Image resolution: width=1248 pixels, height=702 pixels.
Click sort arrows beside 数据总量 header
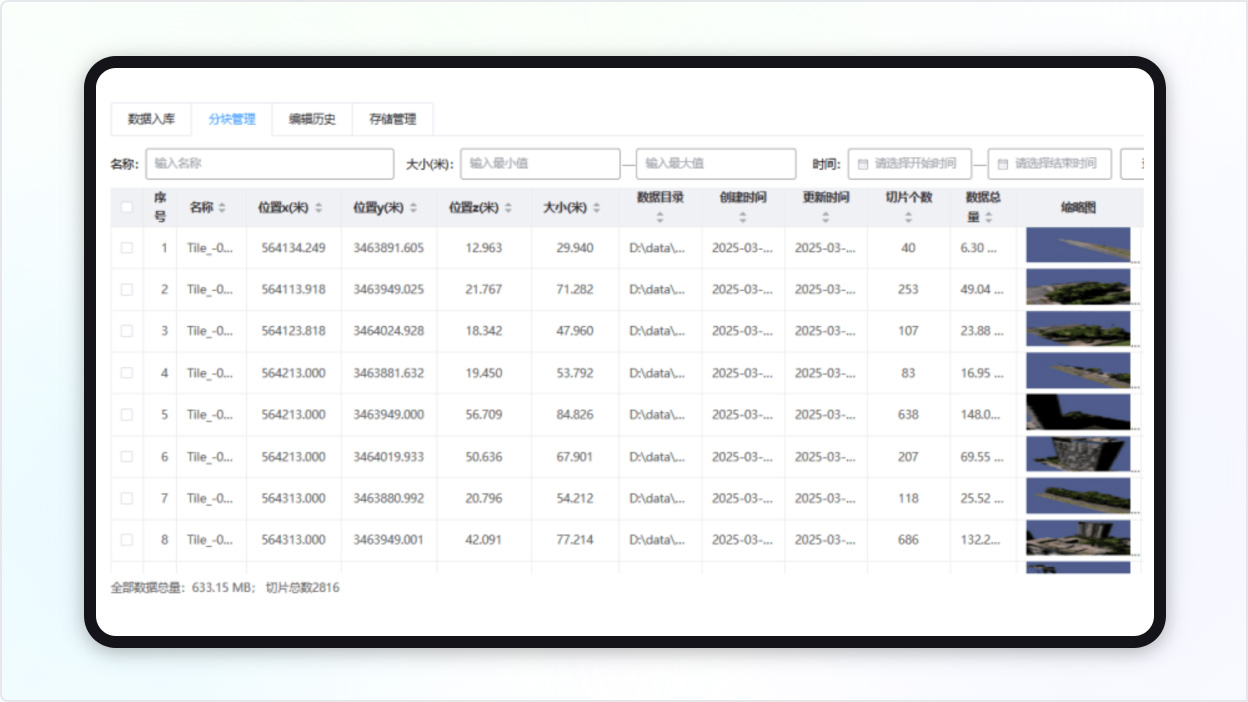[989, 217]
